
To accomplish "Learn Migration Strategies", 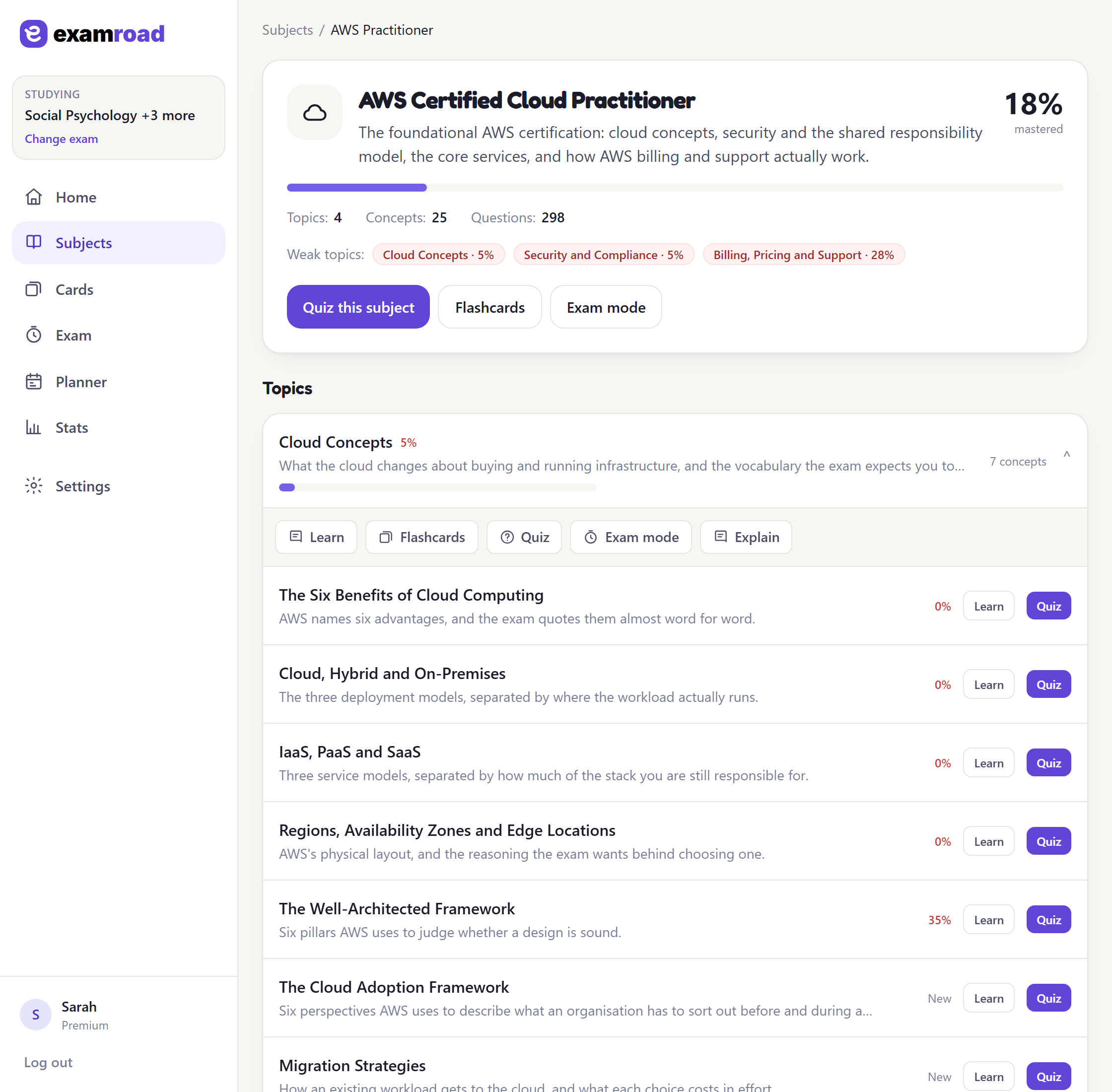I will click(989, 1077).
